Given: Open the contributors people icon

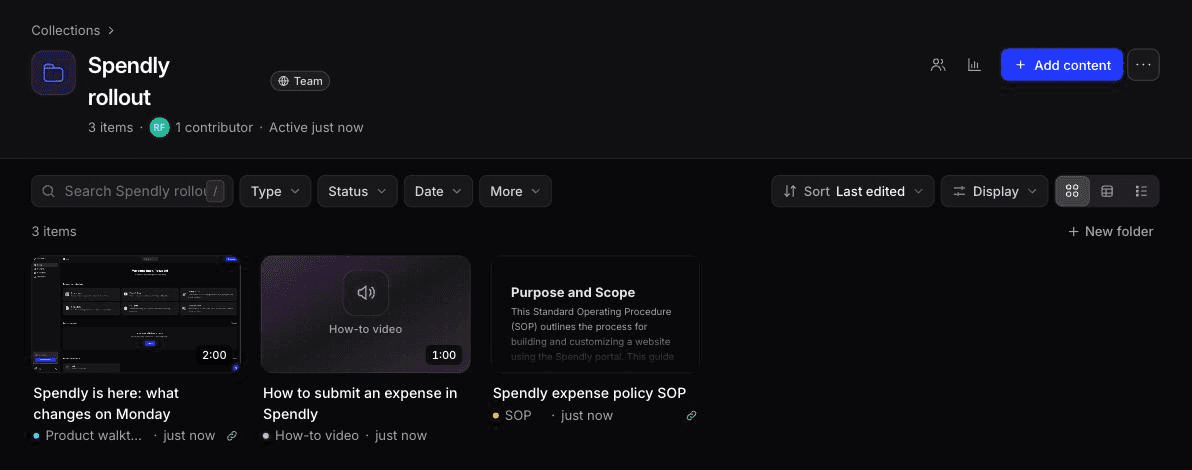Looking at the screenshot, I should (938, 65).
